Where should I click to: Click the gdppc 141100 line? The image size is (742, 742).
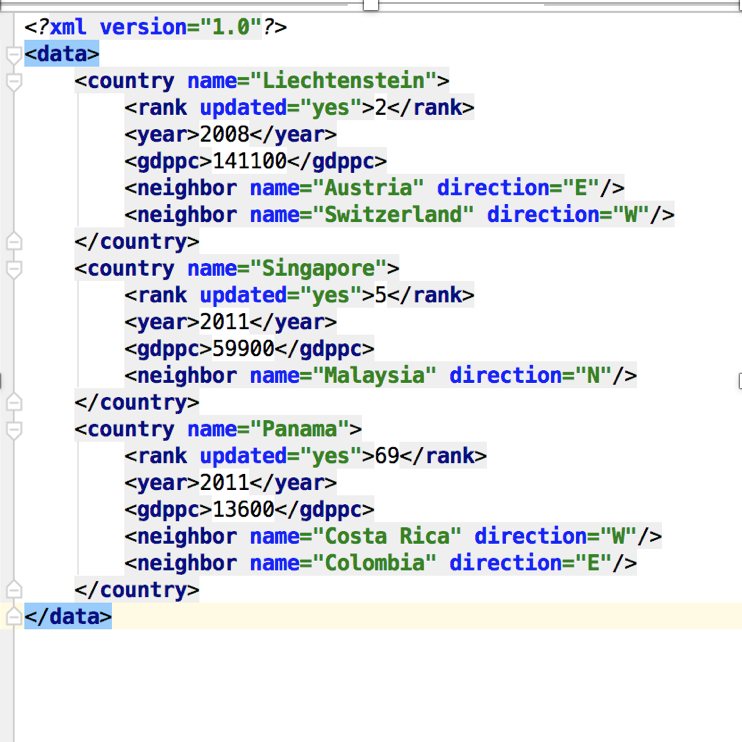tap(256, 161)
